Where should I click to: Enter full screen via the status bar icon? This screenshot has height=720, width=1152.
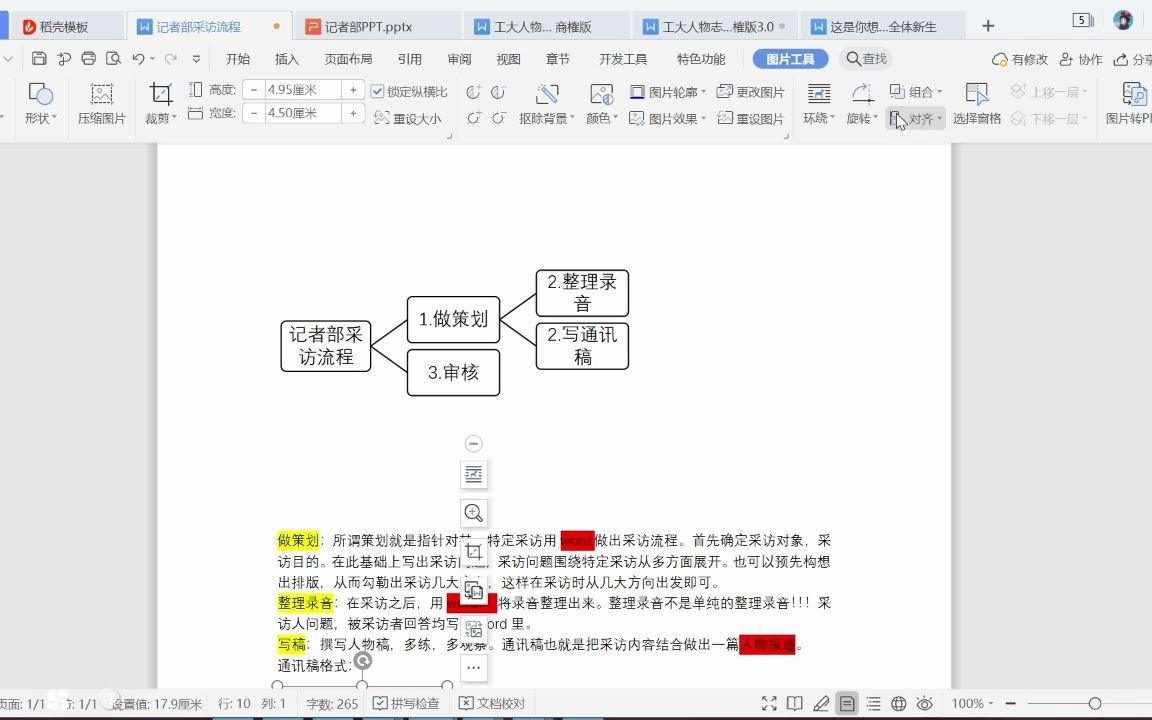768,703
